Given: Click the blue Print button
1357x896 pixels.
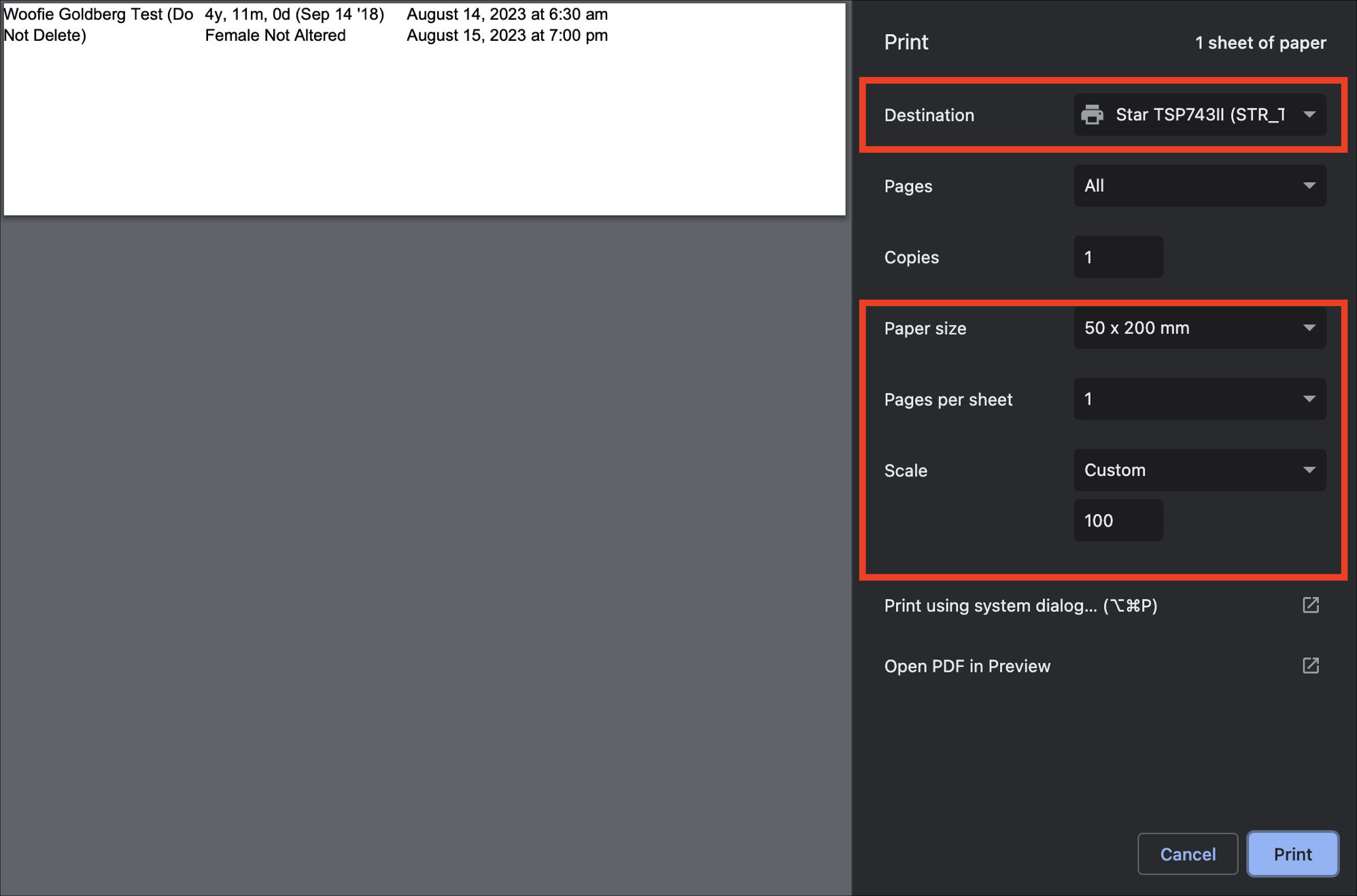Looking at the screenshot, I should (x=1292, y=854).
